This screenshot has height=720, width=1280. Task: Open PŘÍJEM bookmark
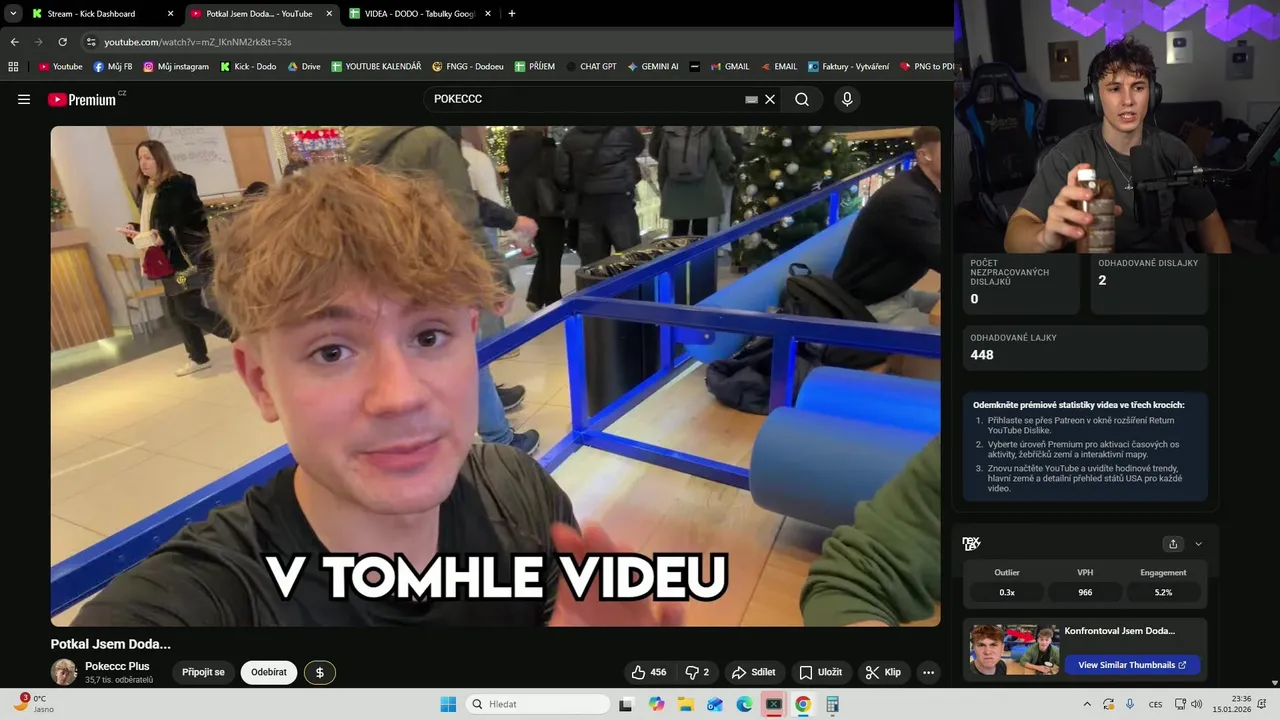point(535,66)
